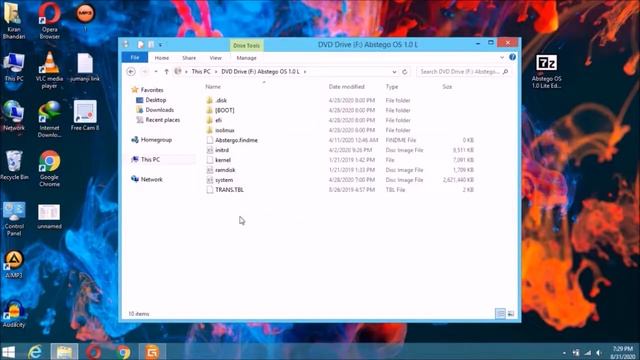This screenshot has width=640, height=360.
Task: Sort by the Size column header
Action: [447, 87]
